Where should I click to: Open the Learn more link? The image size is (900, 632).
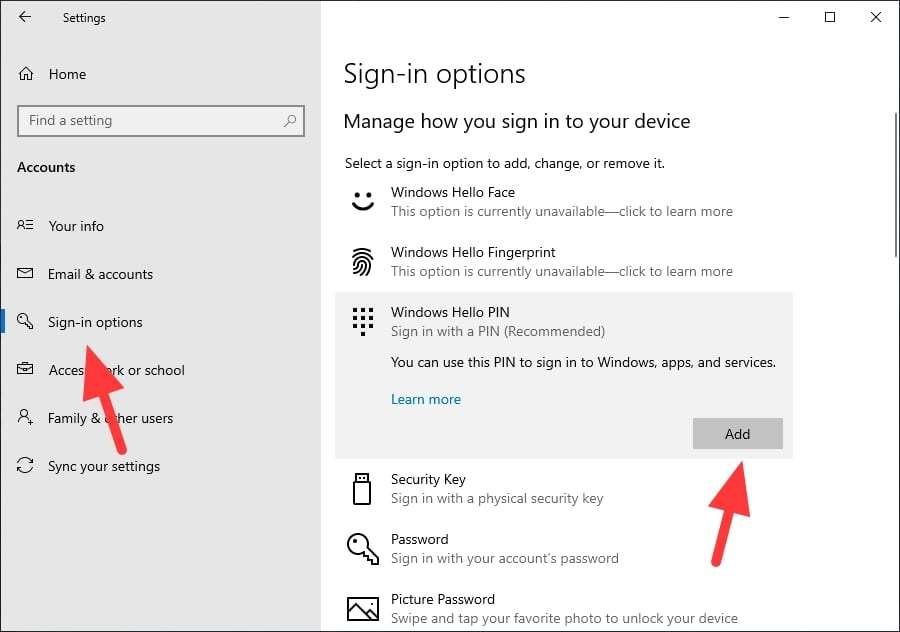point(426,399)
